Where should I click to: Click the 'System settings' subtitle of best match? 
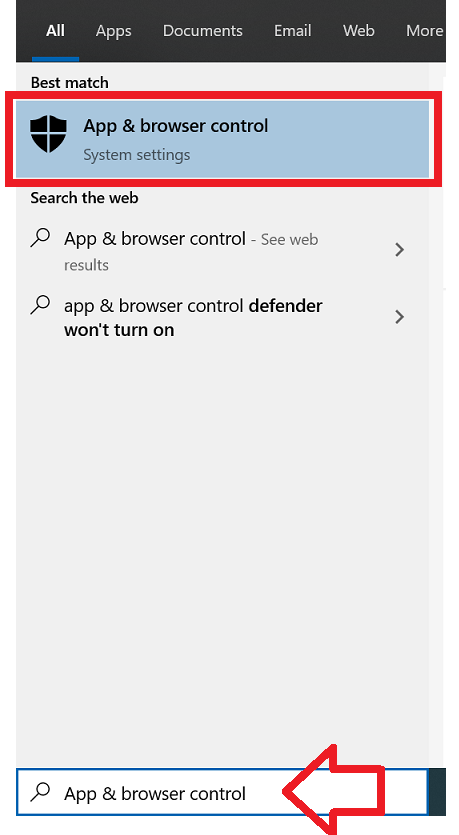pyautogui.click(x=137, y=155)
